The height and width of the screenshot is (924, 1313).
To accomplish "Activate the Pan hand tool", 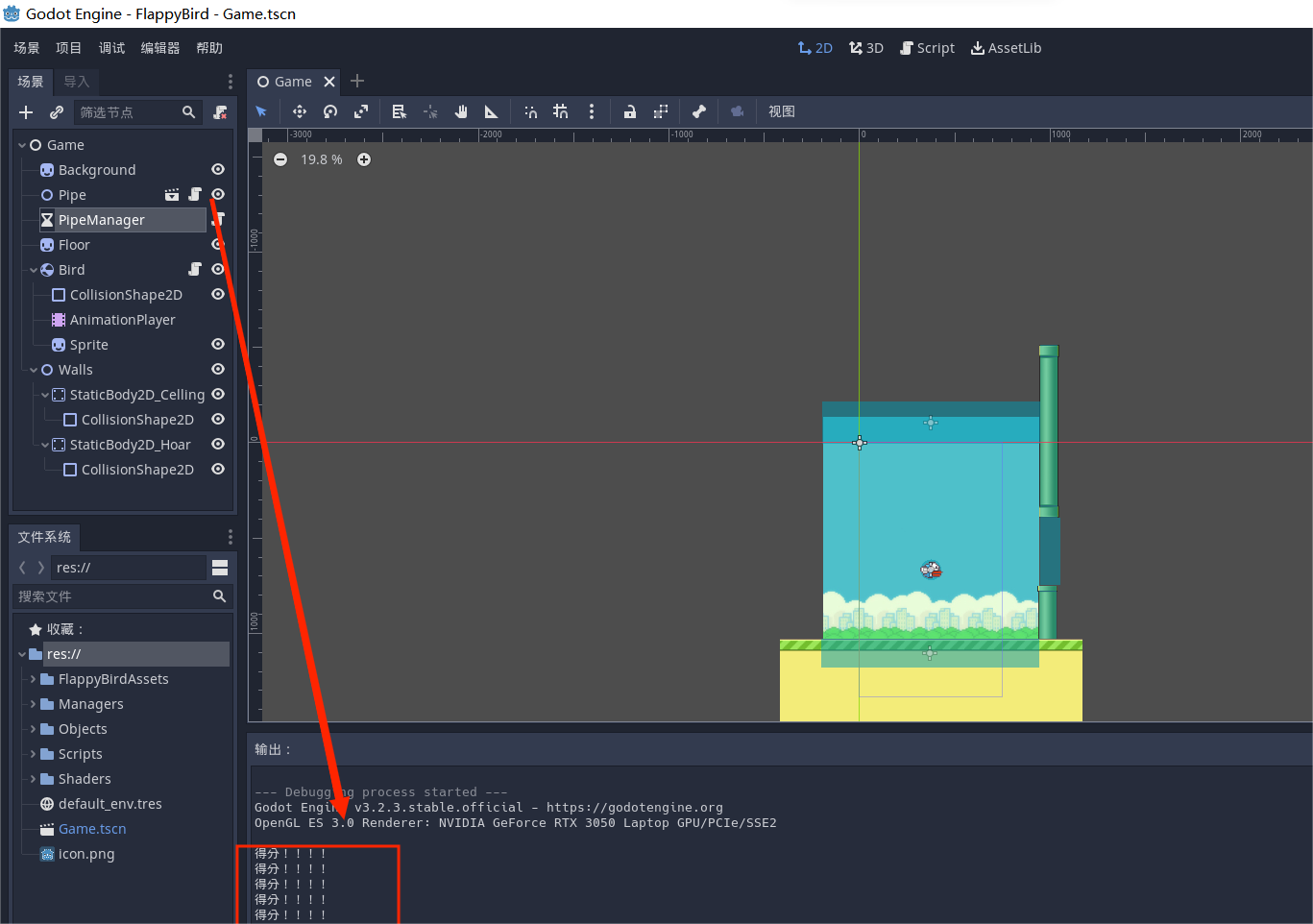I will click(461, 111).
